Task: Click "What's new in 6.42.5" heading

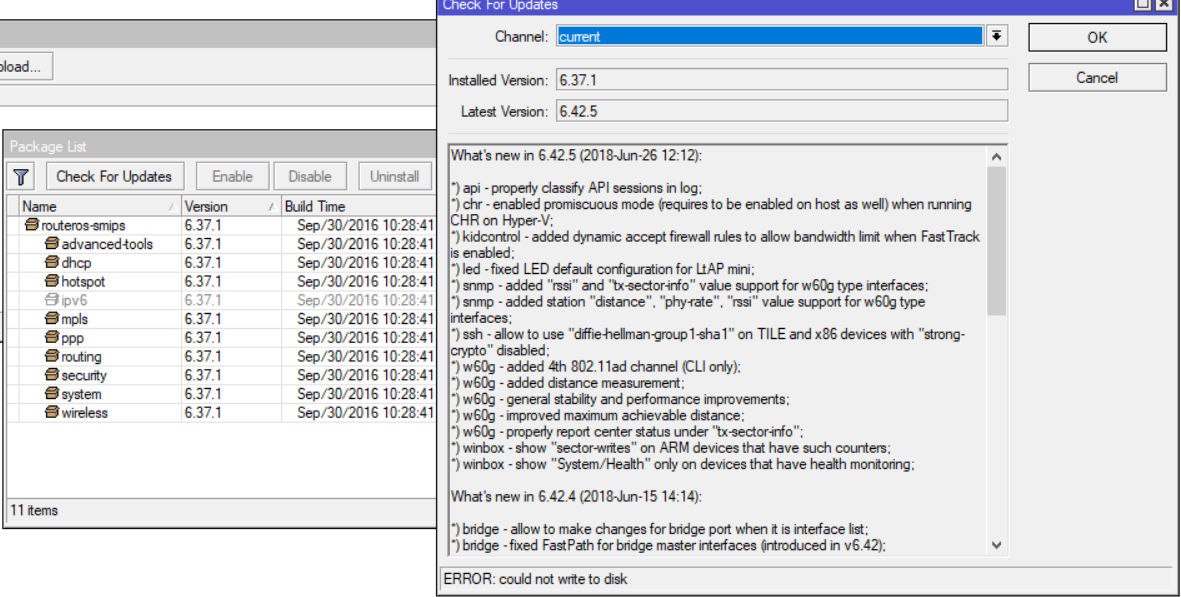Action: pyautogui.click(x=576, y=156)
